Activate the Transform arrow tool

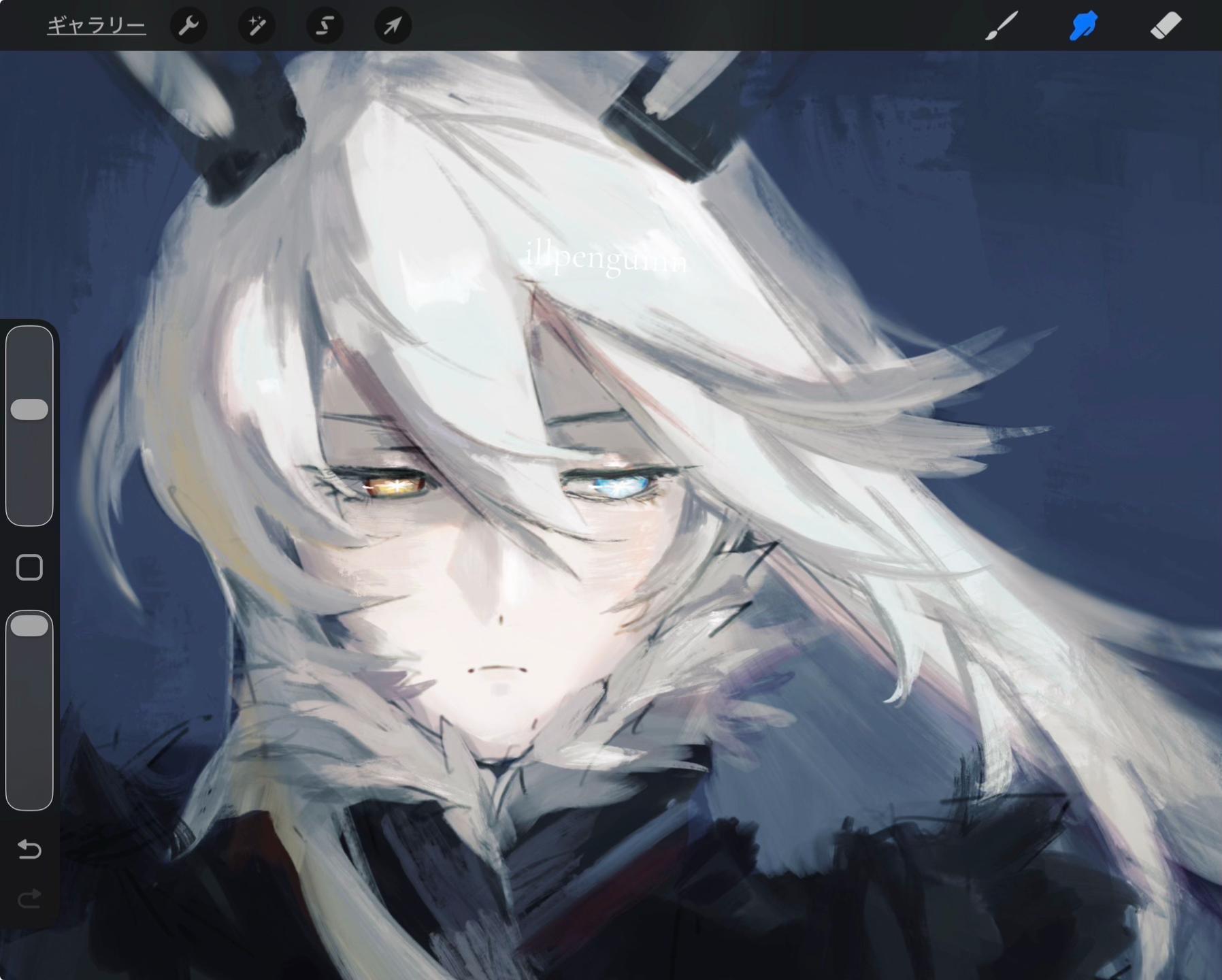[x=393, y=26]
